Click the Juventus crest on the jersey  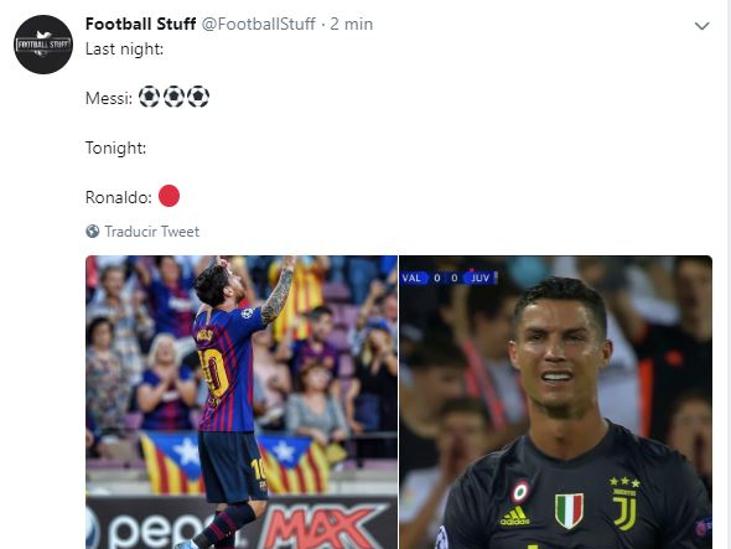coord(625,503)
